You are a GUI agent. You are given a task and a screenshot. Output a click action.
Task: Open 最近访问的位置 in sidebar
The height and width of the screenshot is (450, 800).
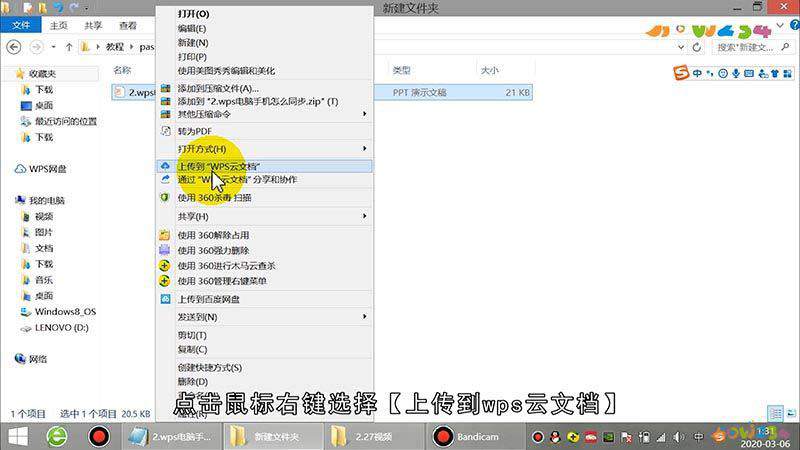(65, 121)
